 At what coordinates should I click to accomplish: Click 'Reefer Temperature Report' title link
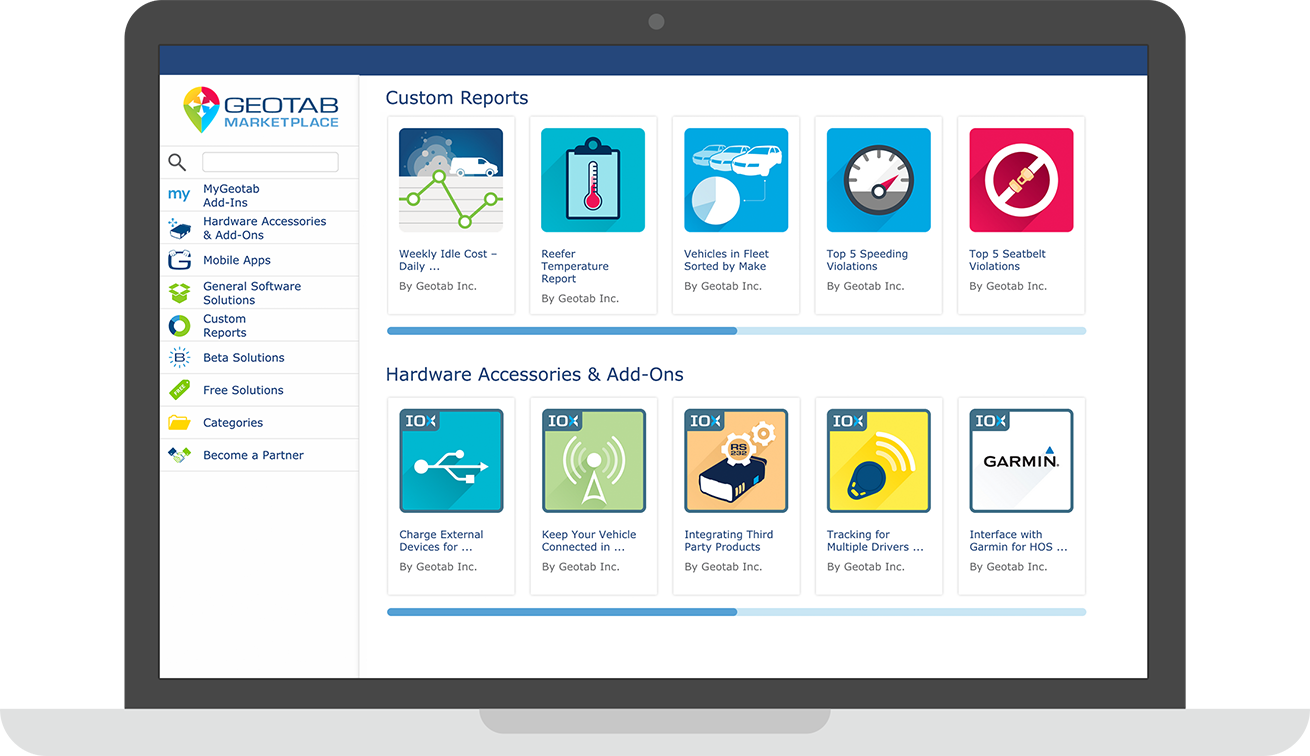click(x=575, y=267)
